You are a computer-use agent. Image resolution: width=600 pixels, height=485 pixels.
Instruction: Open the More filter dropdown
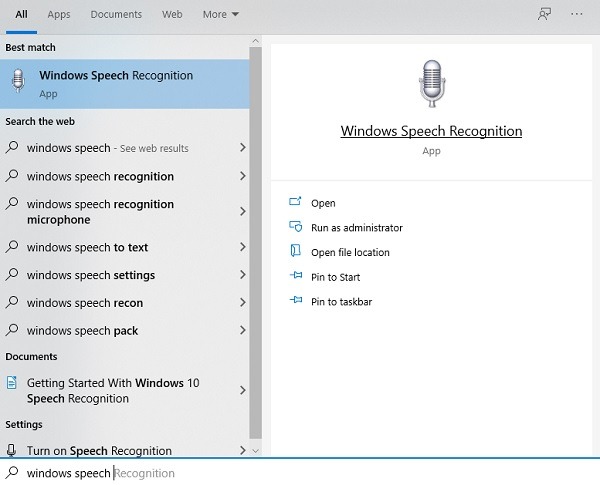(x=220, y=15)
